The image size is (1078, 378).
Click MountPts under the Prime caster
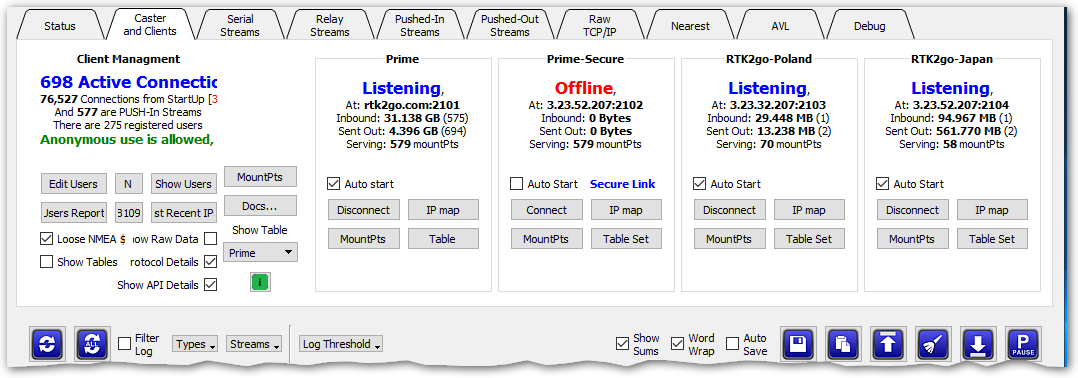pos(363,239)
